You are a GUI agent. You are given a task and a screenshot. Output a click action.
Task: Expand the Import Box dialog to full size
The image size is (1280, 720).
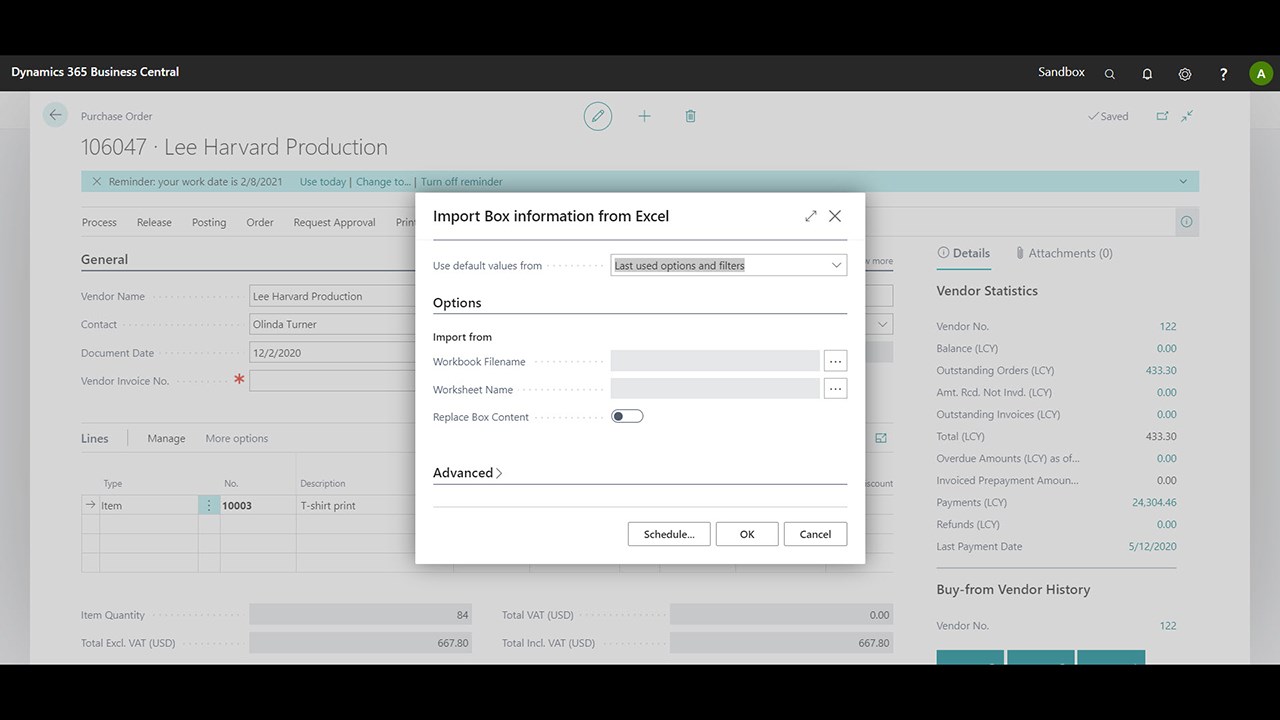tap(811, 216)
